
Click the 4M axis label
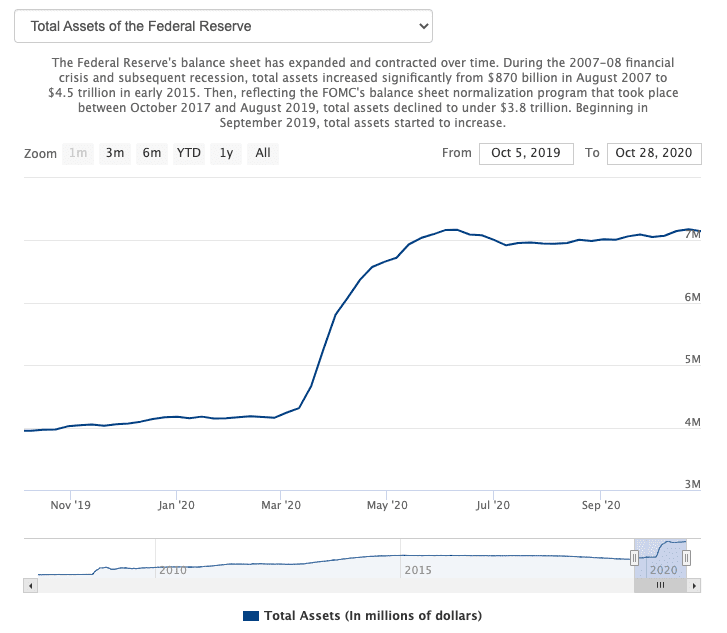pyautogui.click(x=693, y=422)
